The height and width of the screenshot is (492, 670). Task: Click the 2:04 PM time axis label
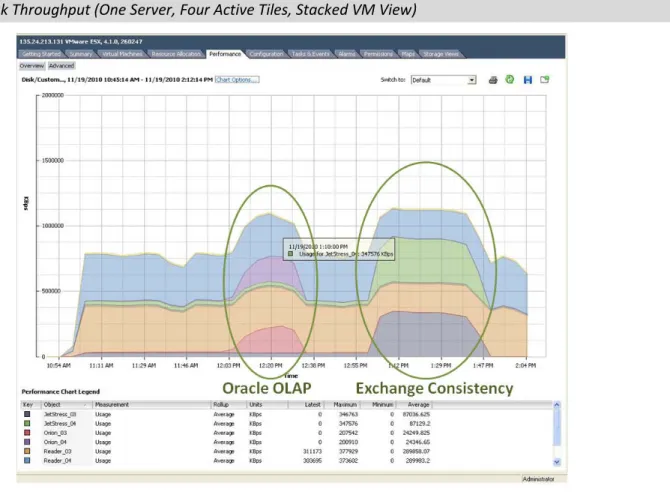pos(526,365)
